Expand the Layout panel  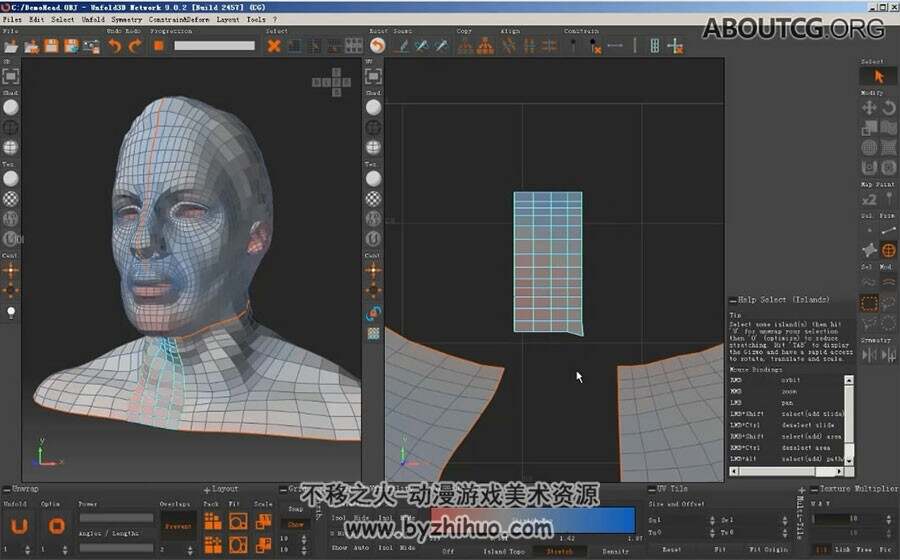(207, 489)
